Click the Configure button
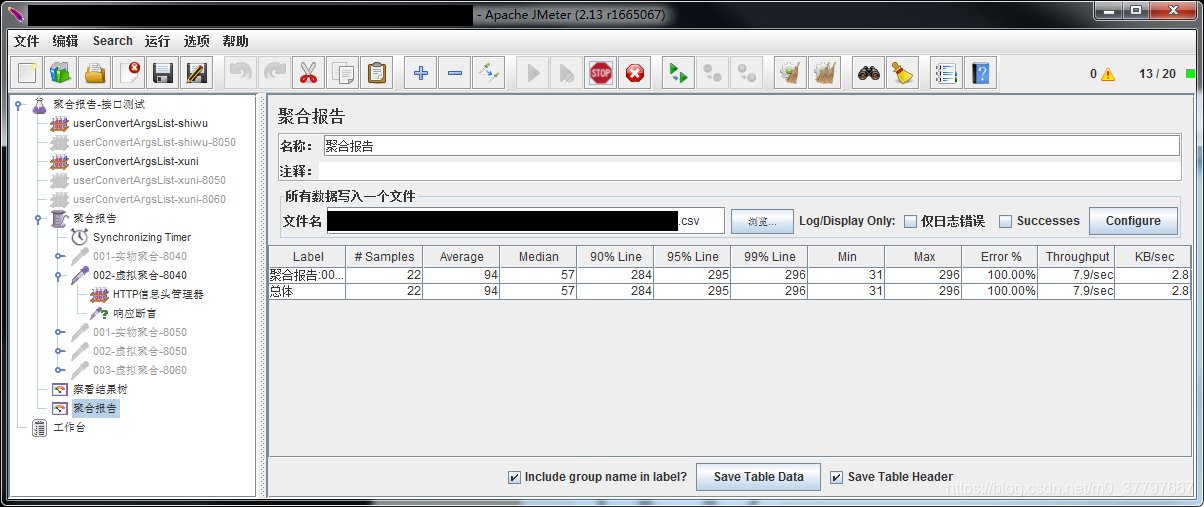Viewport: 1204px width, 507px height. [1133, 221]
